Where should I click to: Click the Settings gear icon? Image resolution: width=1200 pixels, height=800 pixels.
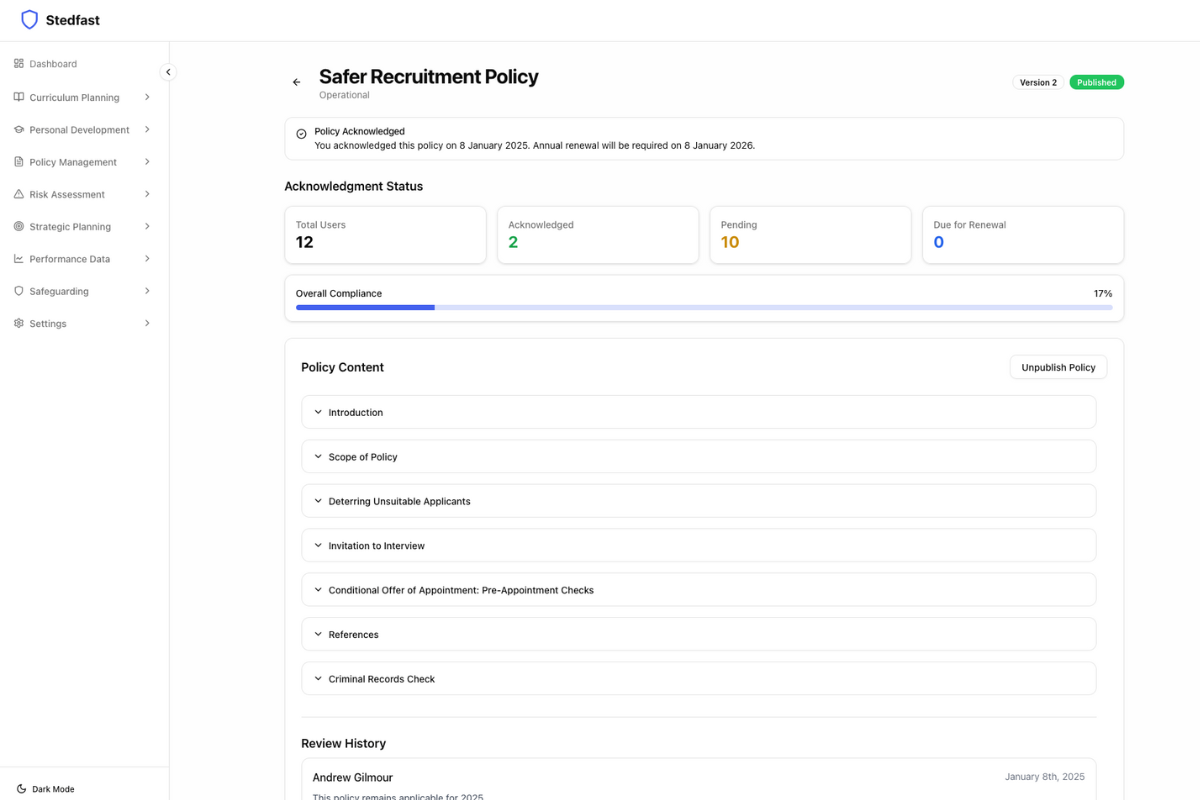[x=19, y=324]
